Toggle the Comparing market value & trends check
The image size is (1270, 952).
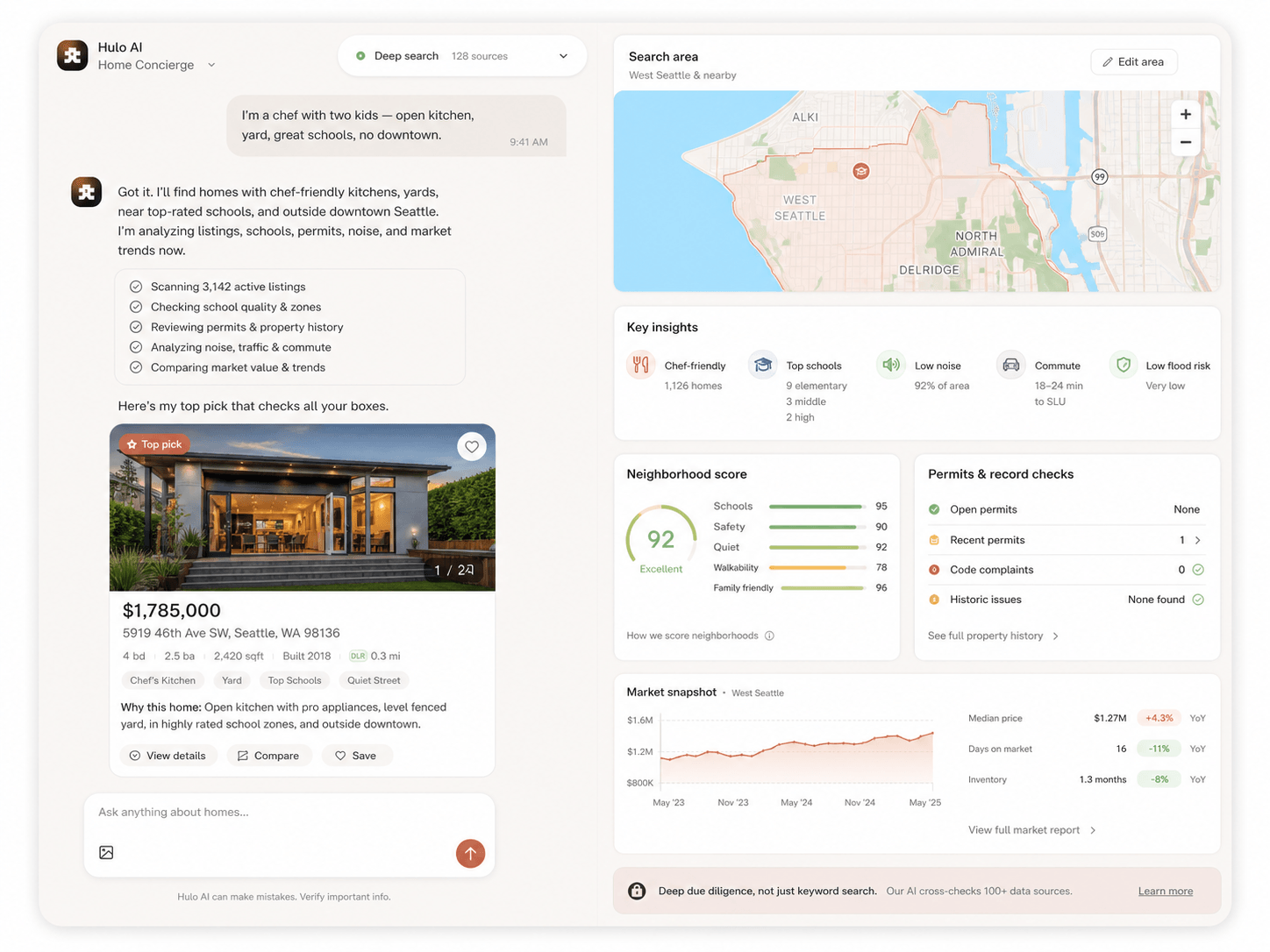pyautogui.click(x=136, y=367)
